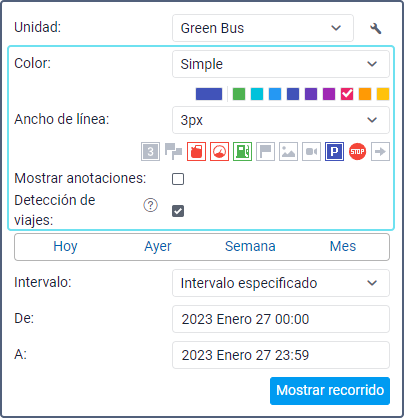Screen dimensions: 404x418
Task: Toggle the gas station marker icon
Action: point(242,152)
